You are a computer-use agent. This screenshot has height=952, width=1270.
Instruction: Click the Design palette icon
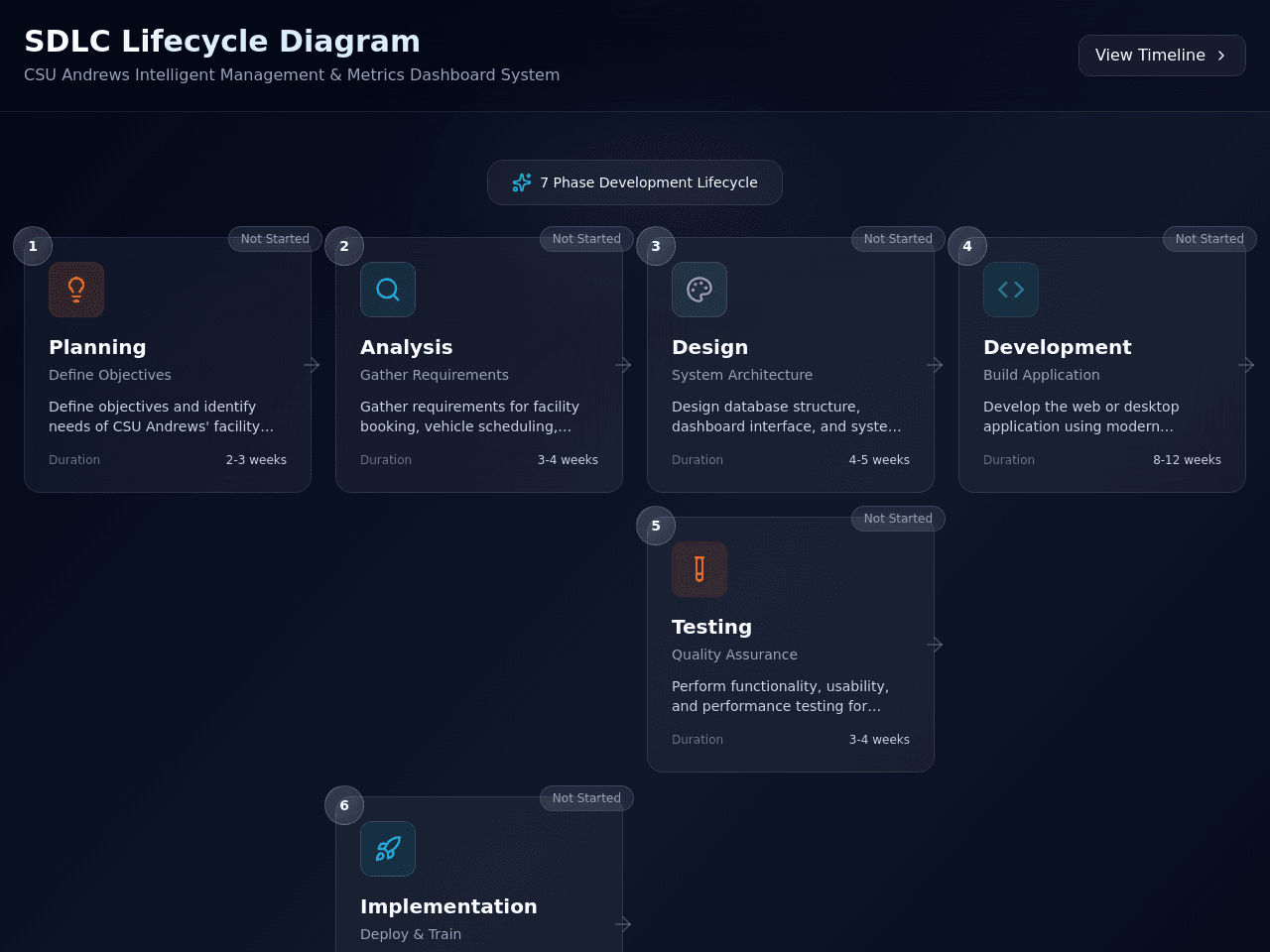[699, 290]
